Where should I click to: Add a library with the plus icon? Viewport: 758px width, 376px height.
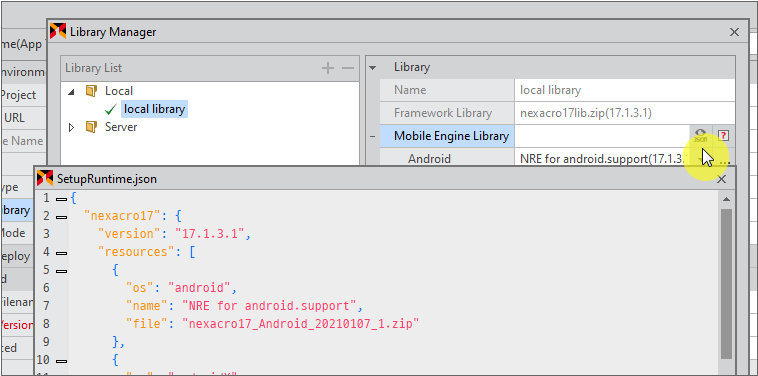(328, 68)
